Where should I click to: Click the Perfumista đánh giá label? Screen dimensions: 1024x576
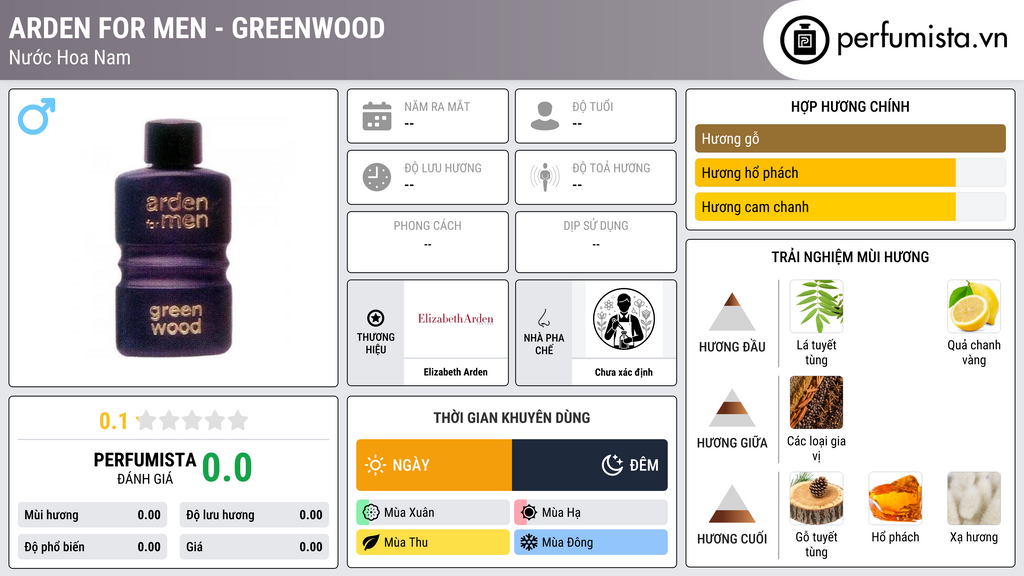click(x=145, y=468)
